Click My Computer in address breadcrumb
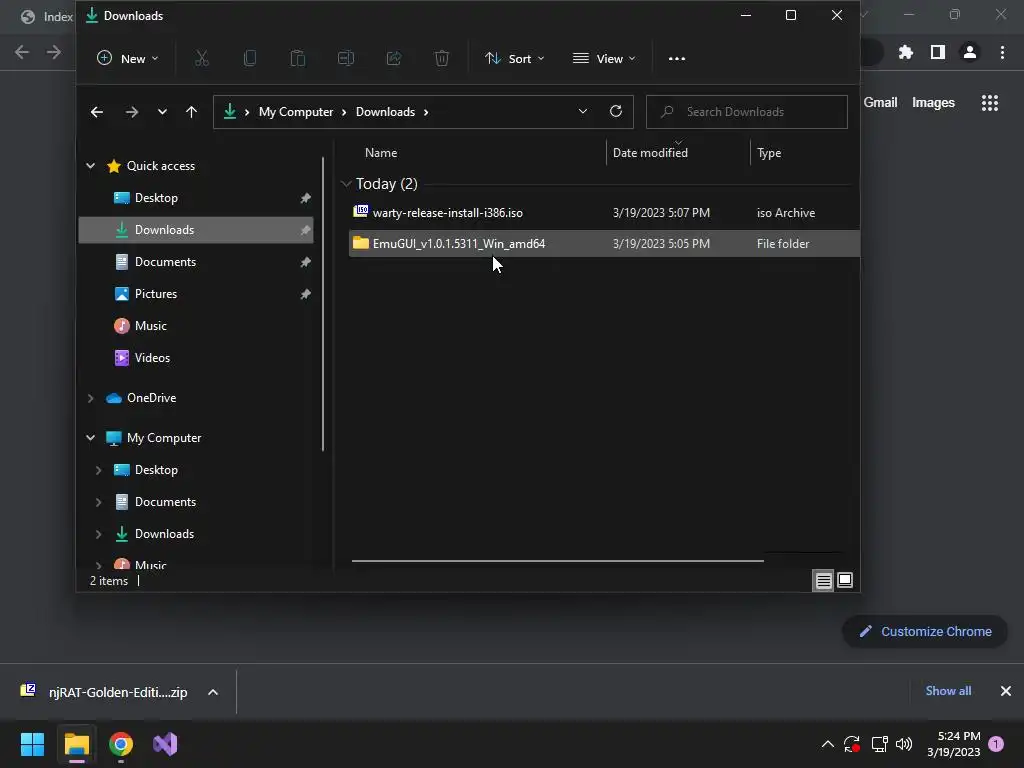Image resolution: width=1024 pixels, height=768 pixels. pos(296,112)
